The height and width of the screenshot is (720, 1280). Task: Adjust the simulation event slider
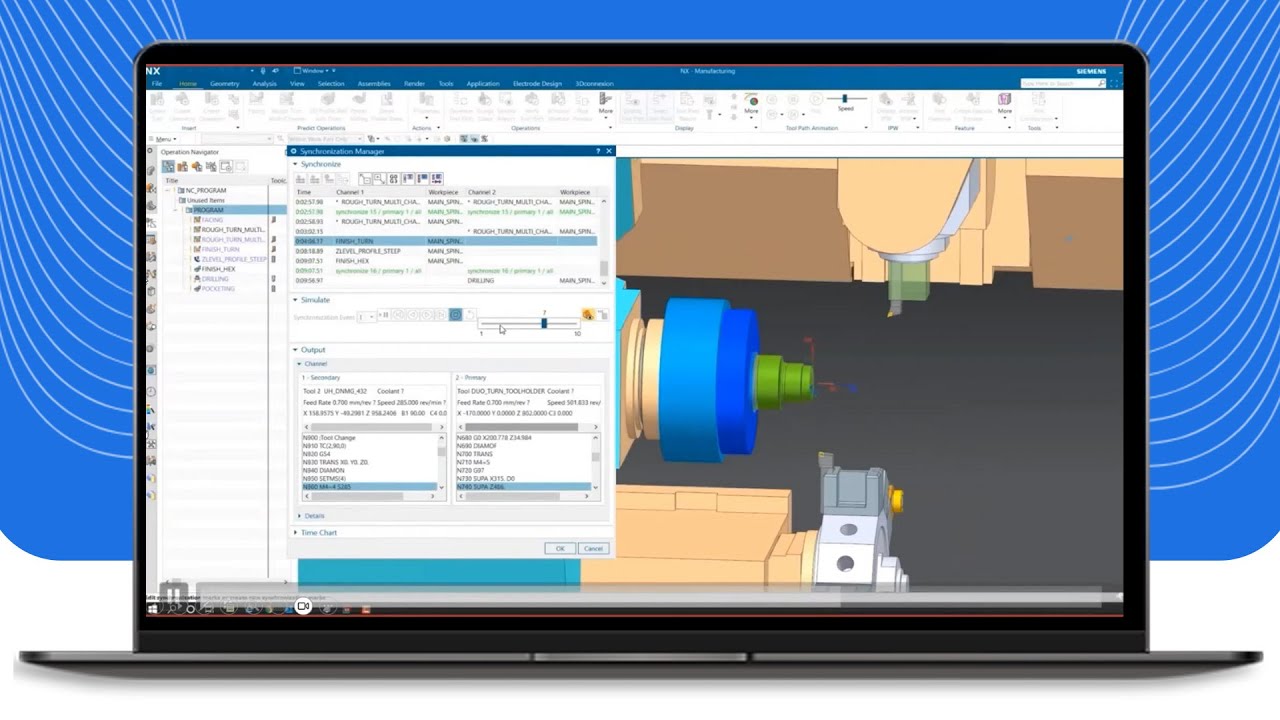544,323
